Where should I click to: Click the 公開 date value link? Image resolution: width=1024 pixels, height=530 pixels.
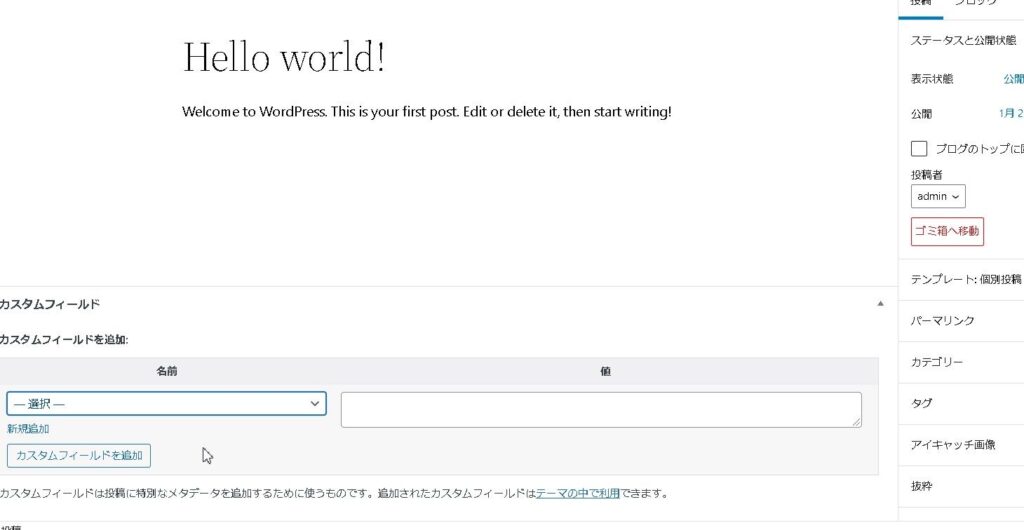pos(1010,114)
